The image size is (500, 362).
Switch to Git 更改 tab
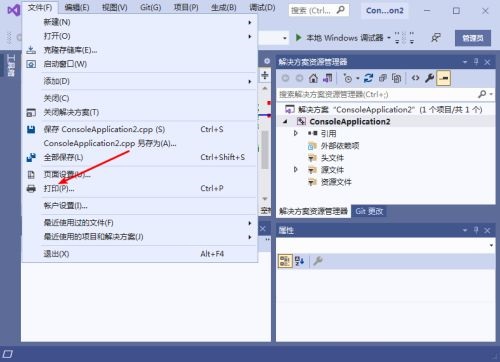tap(369, 211)
